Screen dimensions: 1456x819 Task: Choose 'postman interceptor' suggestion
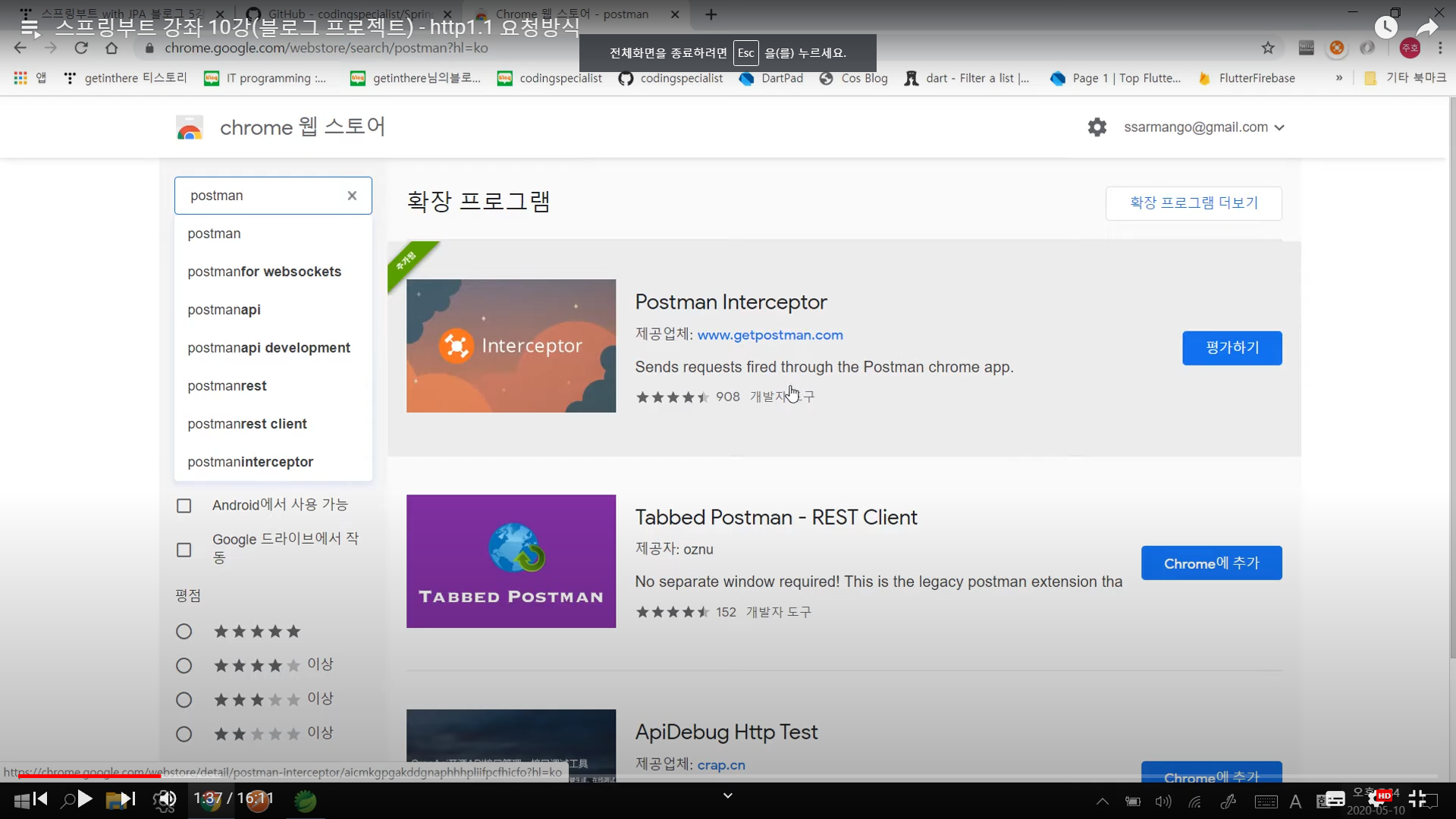(x=273, y=462)
